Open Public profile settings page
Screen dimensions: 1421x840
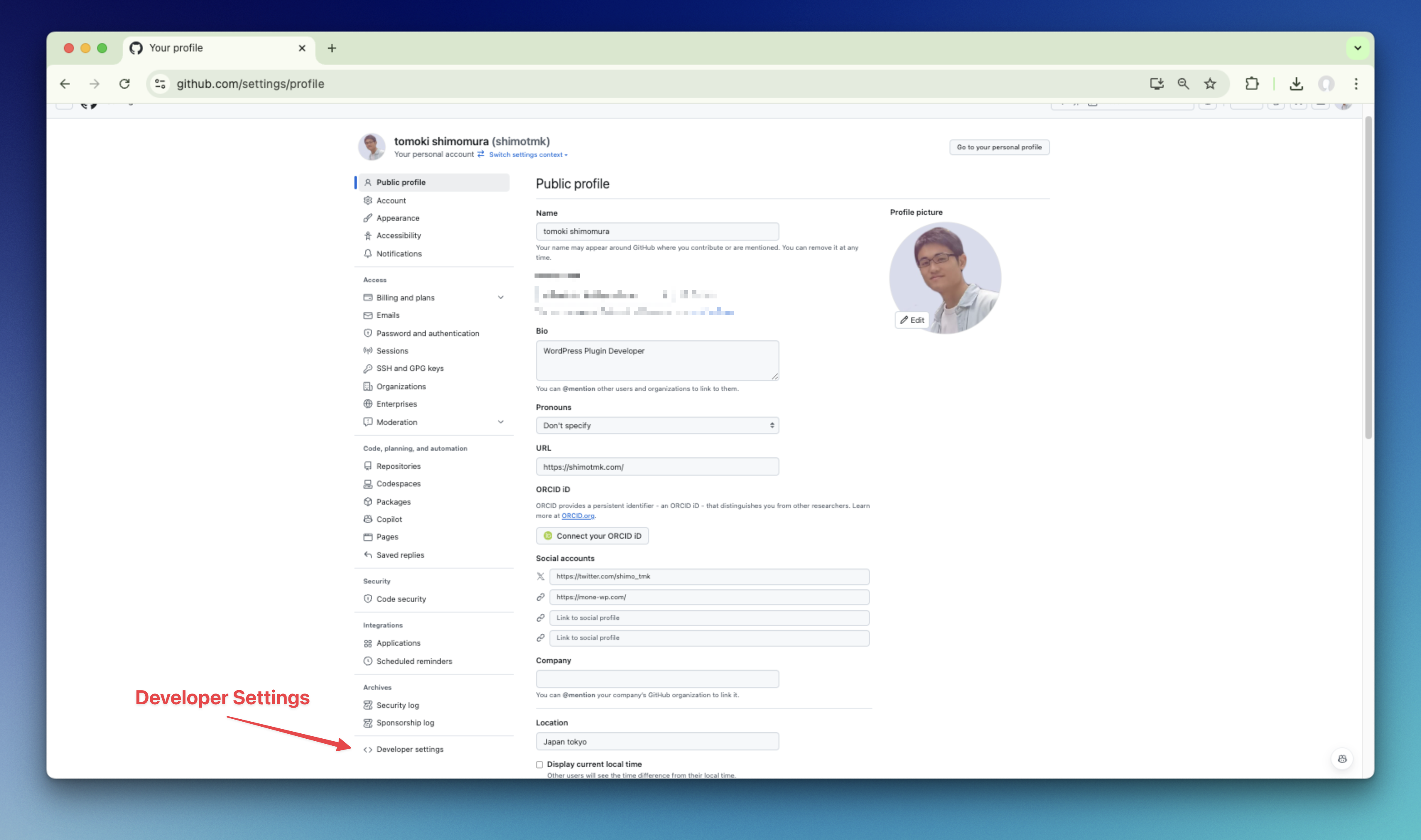click(x=434, y=182)
